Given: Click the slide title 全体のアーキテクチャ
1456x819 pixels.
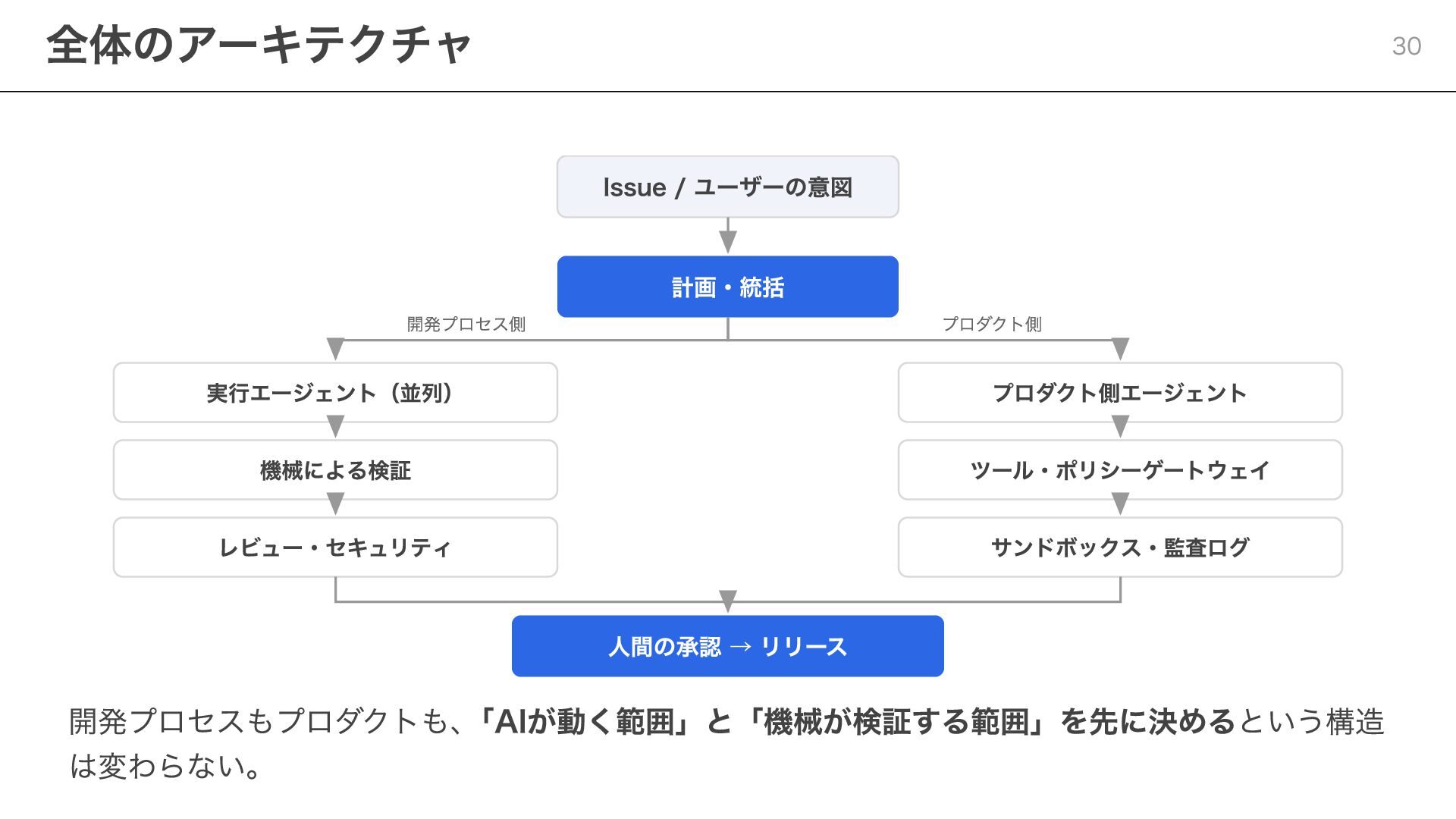Looking at the screenshot, I should (259, 45).
